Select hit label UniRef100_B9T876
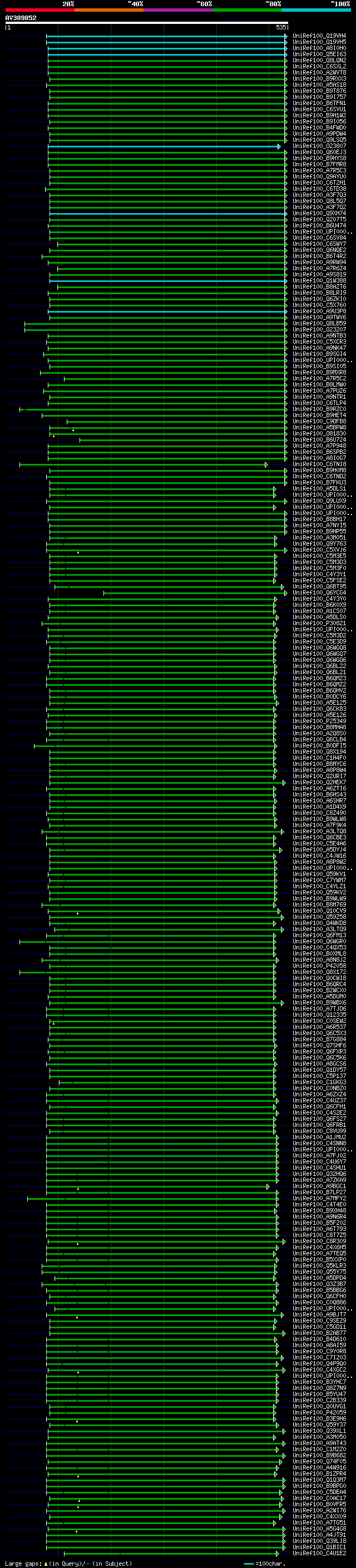This screenshot has height=1568, width=356. [319, 91]
